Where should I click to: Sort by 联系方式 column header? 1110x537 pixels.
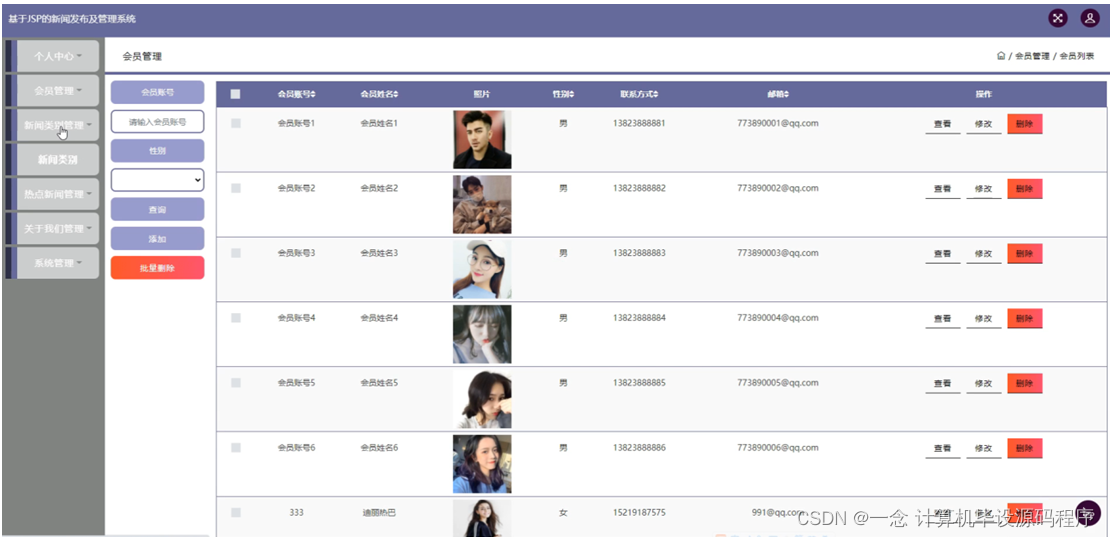(639, 94)
